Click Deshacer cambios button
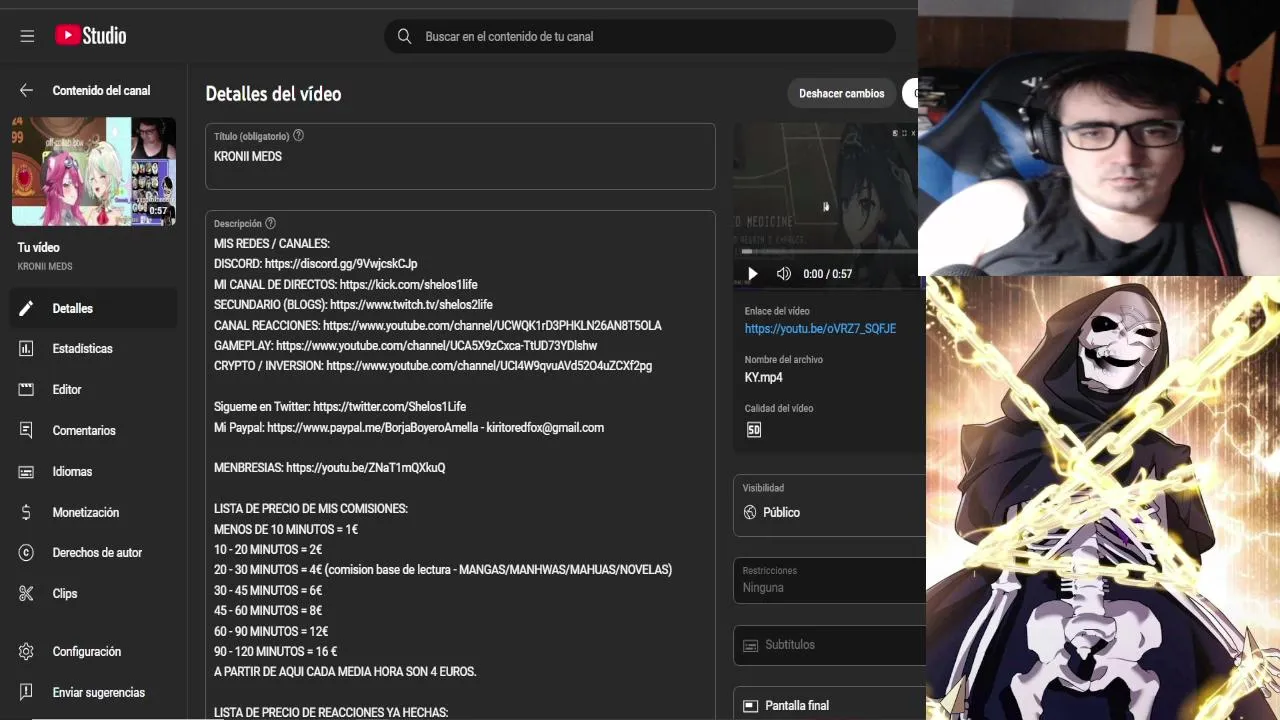The height and width of the screenshot is (720, 1280). 842,93
